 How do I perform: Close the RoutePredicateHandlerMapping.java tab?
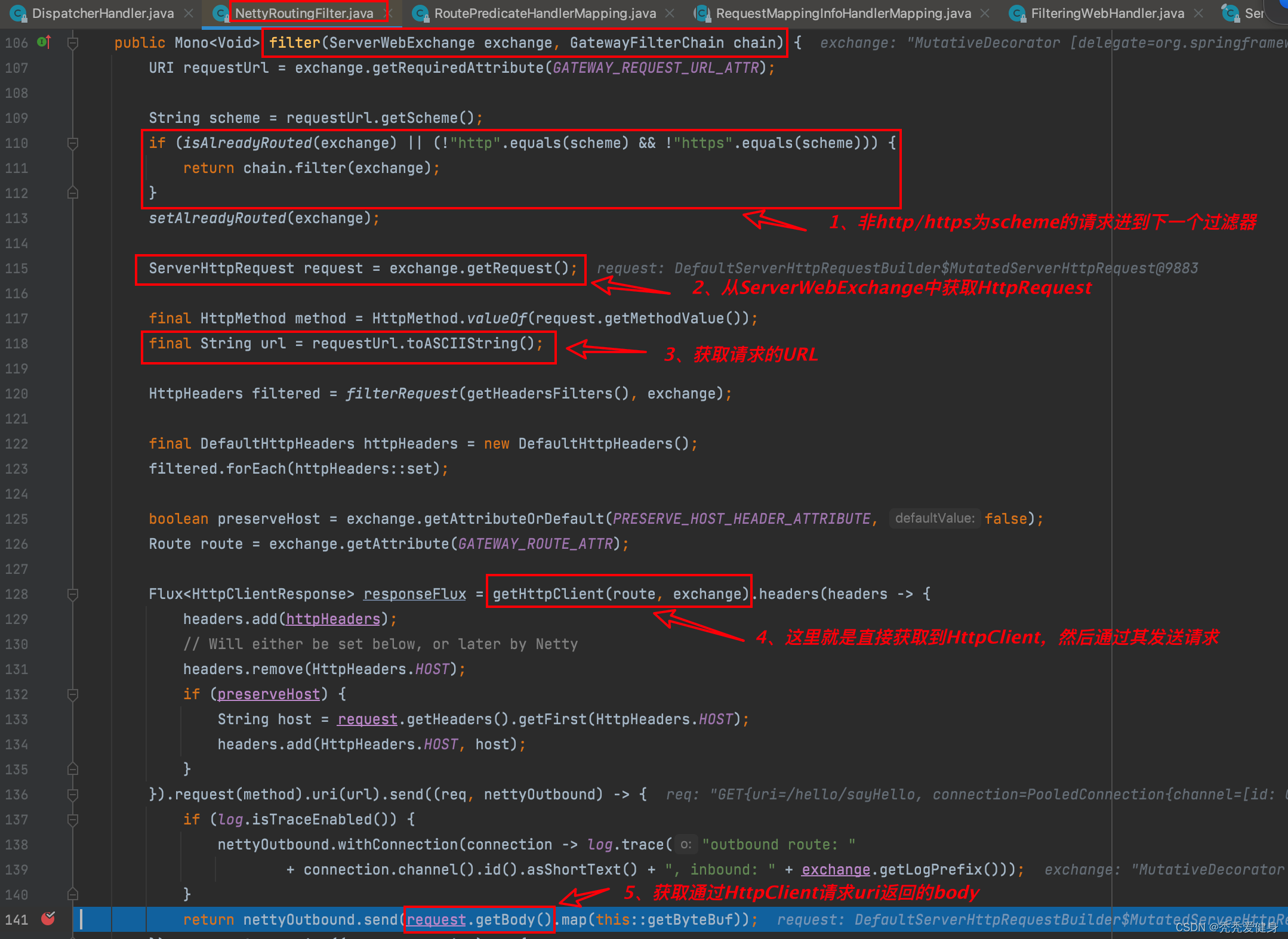point(670,13)
